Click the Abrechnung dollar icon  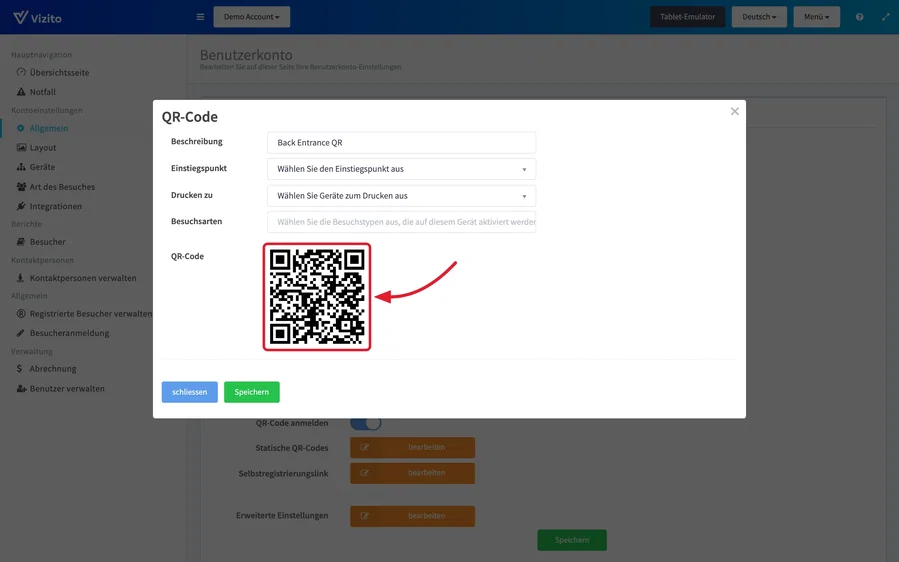(x=19, y=368)
